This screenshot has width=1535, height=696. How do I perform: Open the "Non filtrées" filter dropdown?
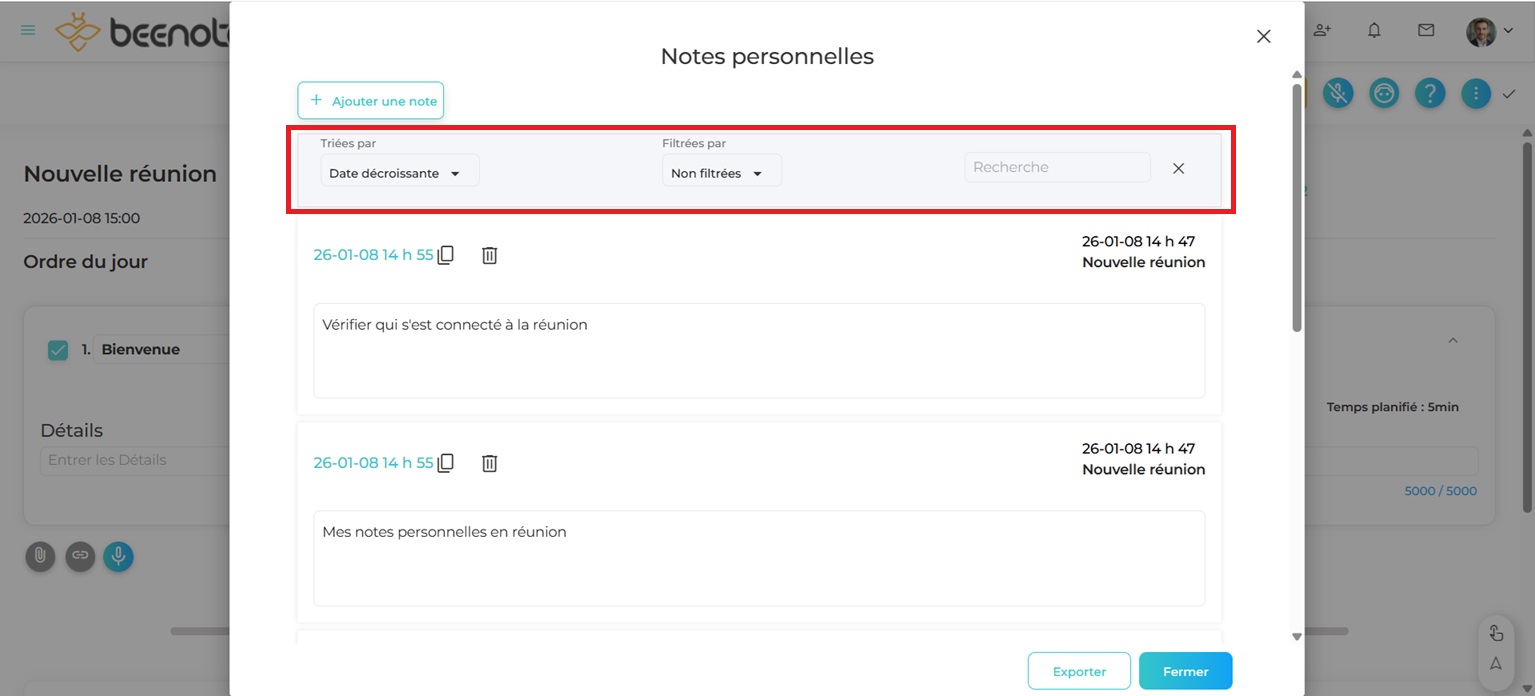tap(721, 173)
